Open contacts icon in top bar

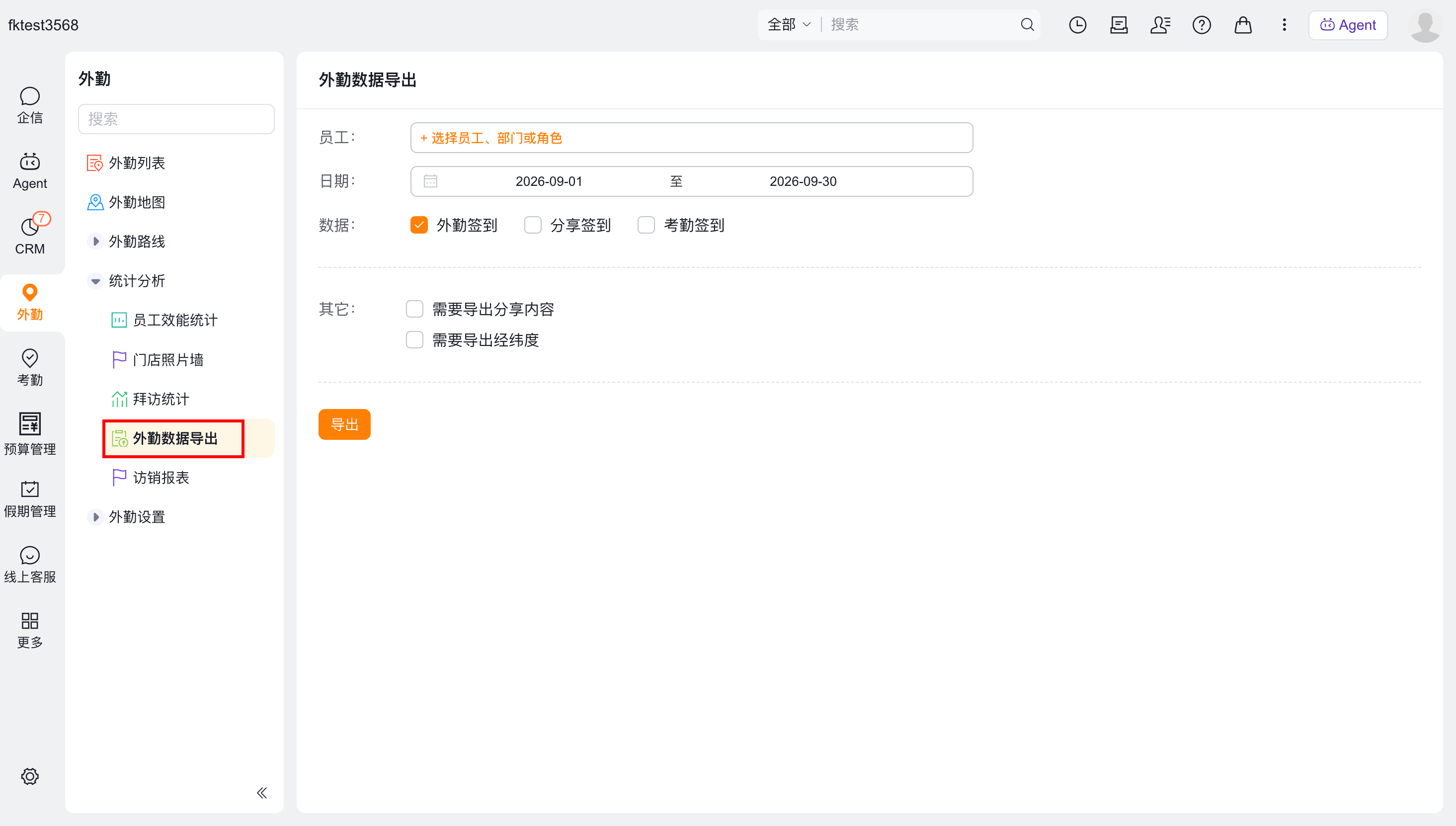pos(1160,24)
